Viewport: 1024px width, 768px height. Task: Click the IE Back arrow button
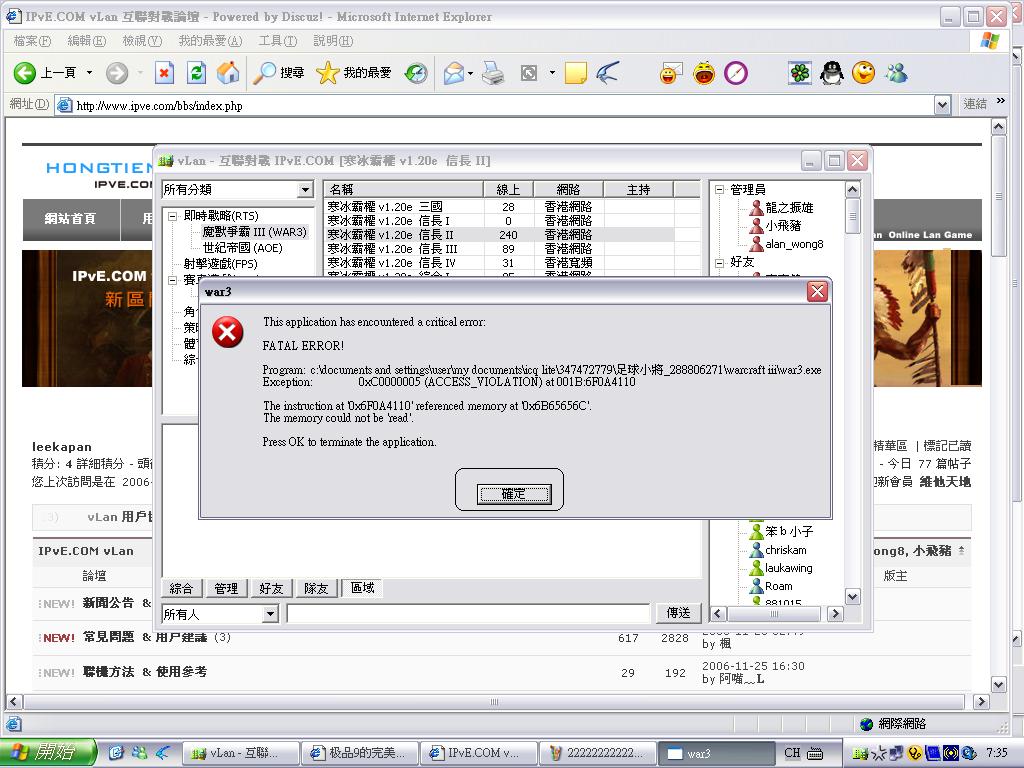(25, 72)
